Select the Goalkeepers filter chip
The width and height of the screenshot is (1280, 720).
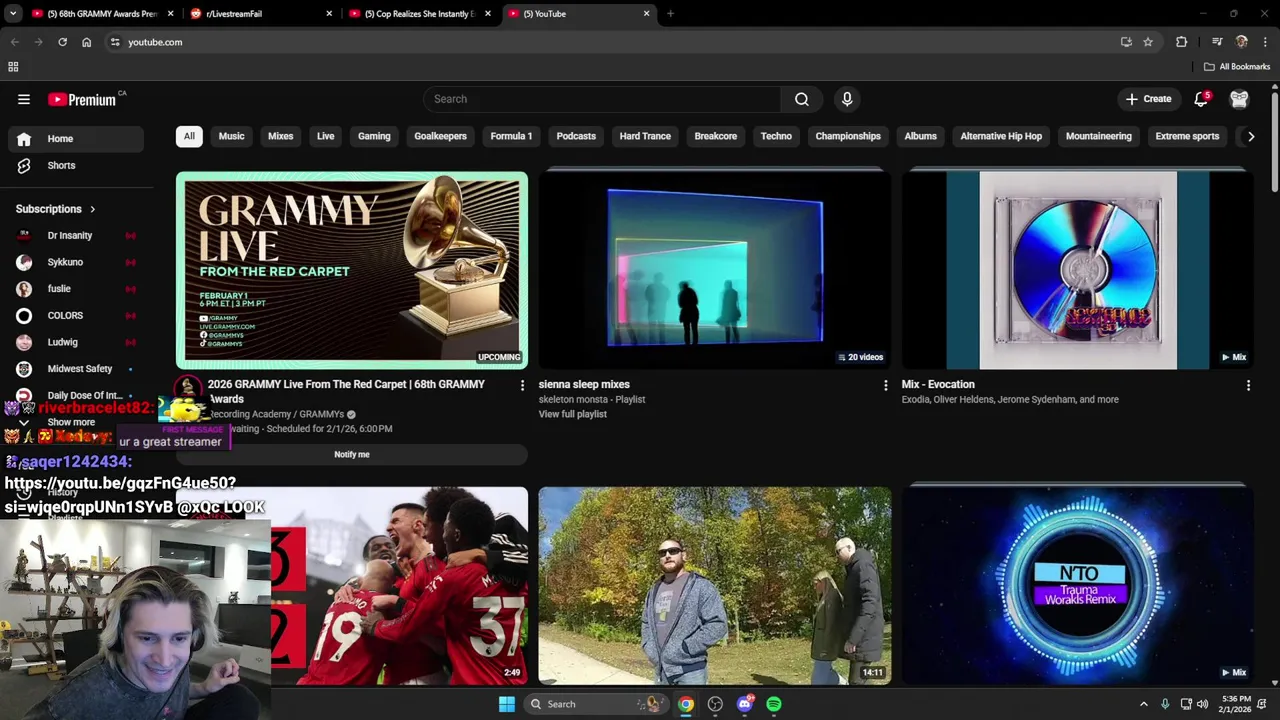tap(441, 136)
